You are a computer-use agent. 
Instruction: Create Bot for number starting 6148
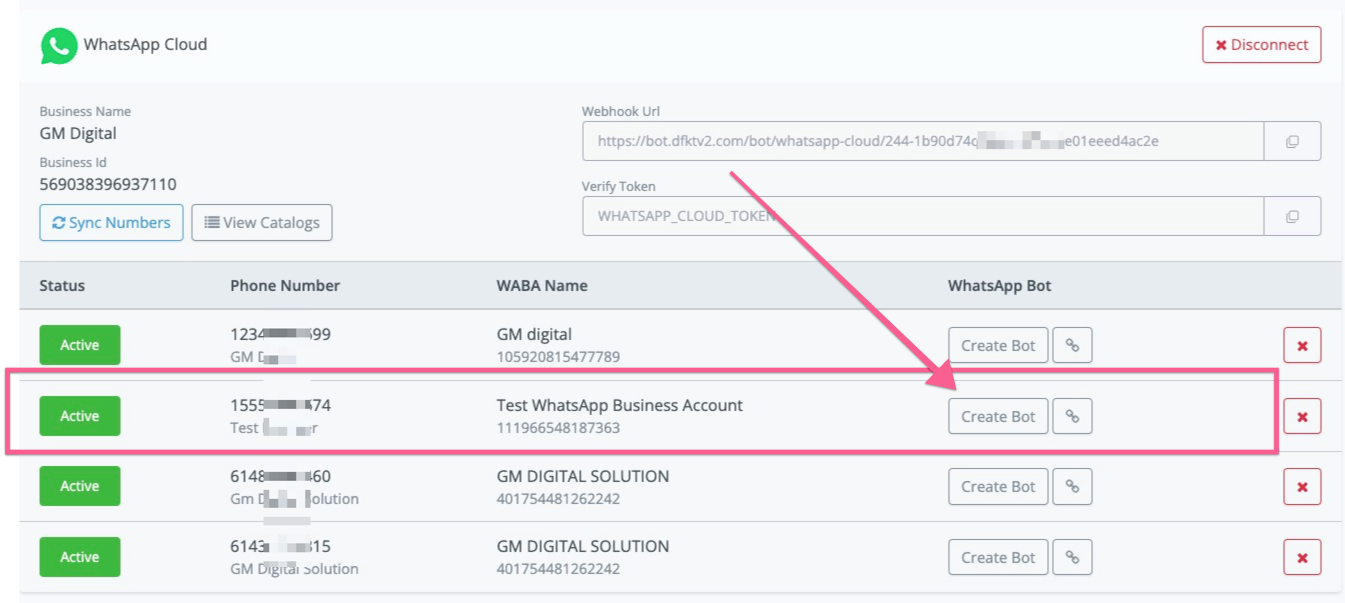(x=998, y=486)
